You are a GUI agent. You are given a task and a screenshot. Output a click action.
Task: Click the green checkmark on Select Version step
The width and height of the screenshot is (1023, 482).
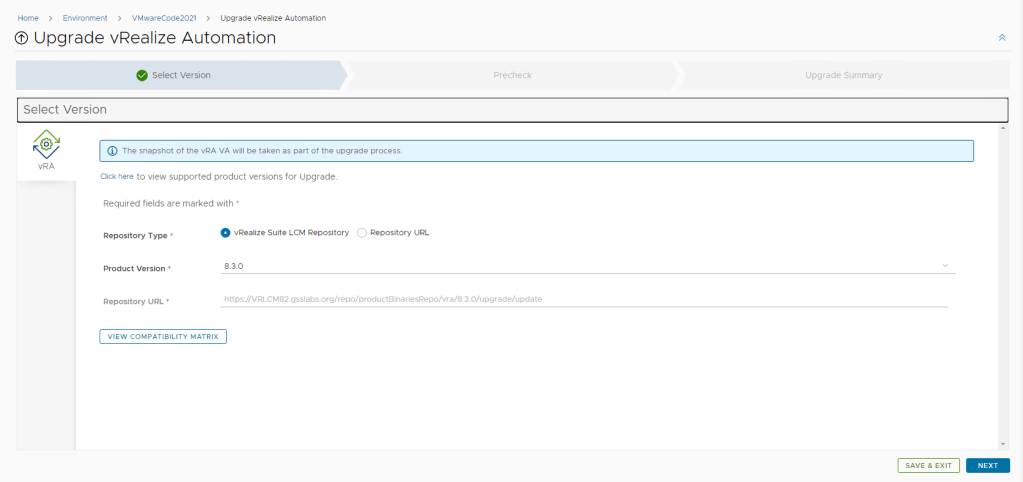point(142,75)
